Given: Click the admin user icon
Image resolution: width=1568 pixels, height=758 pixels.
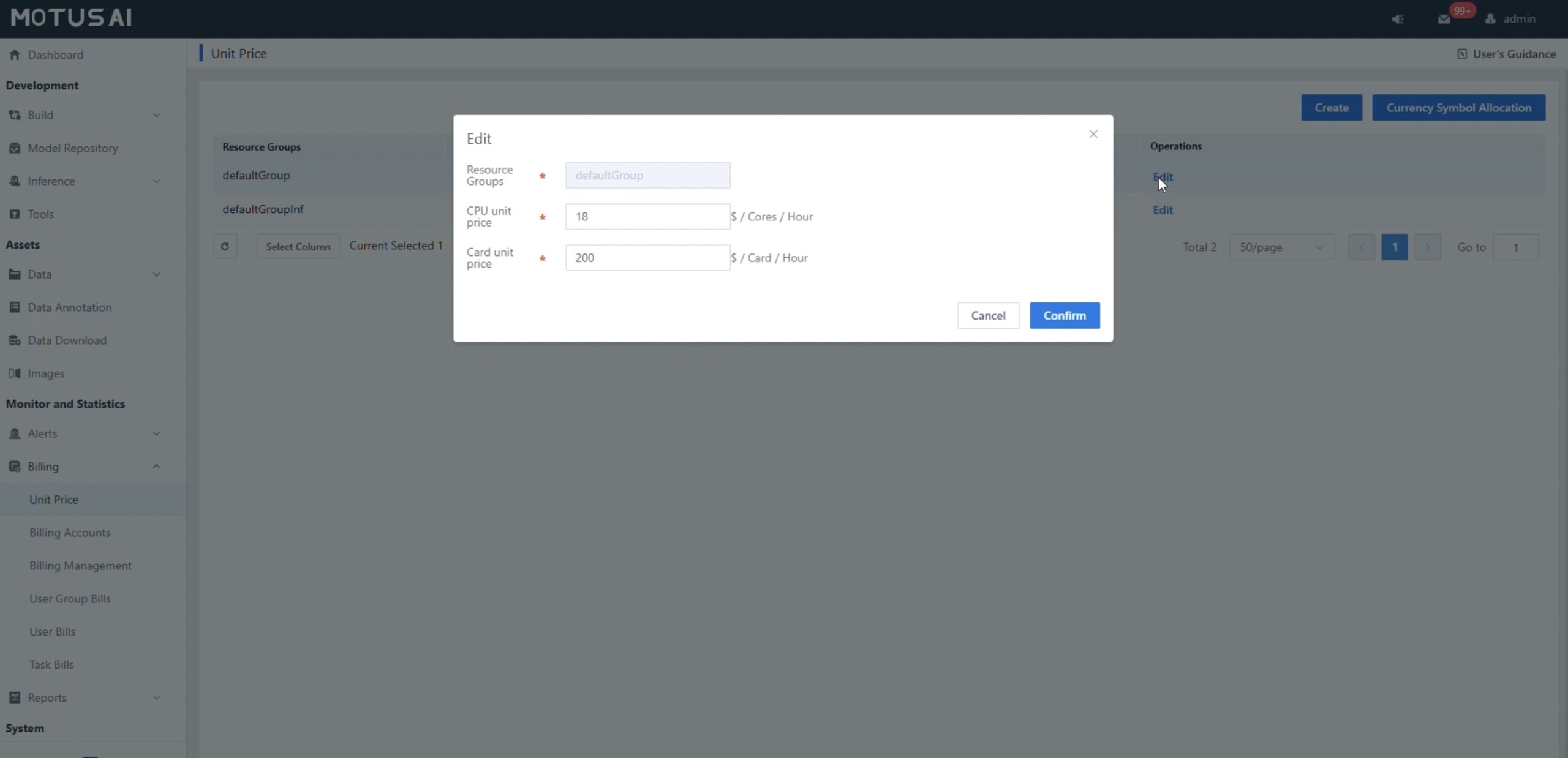Looking at the screenshot, I should [1490, 19].
